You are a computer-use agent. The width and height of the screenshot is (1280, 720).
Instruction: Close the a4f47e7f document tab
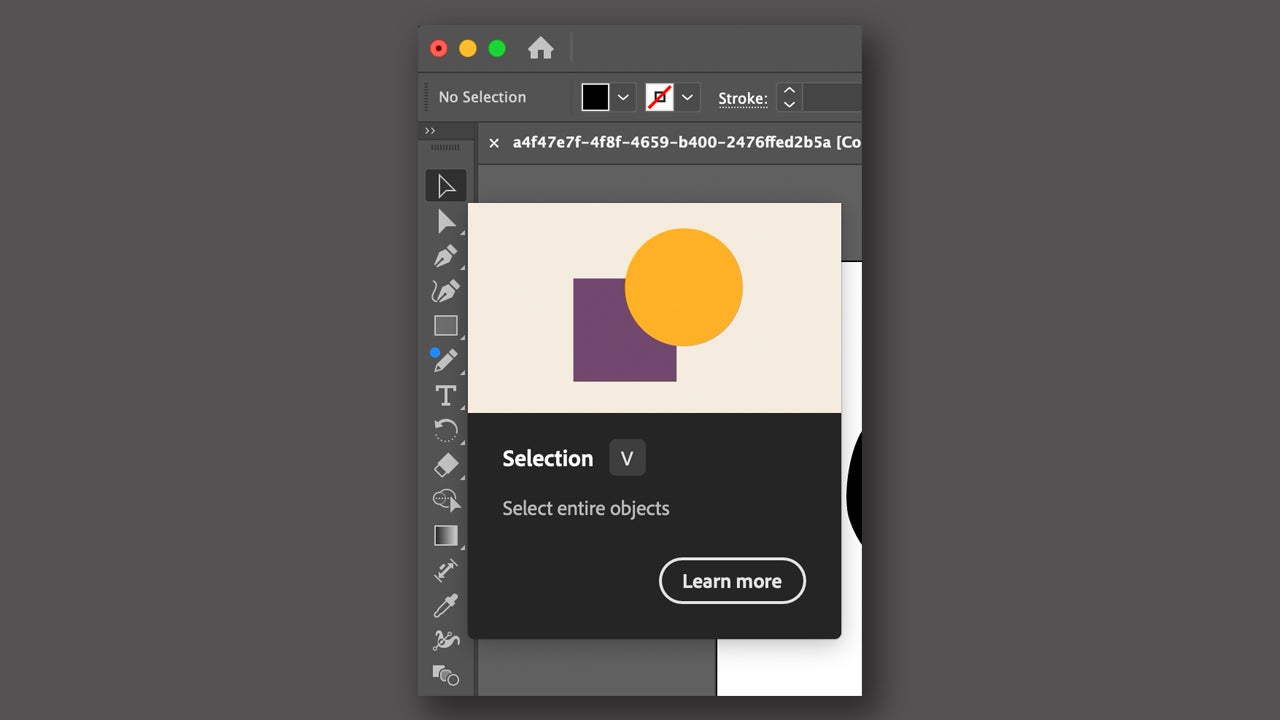pyautogui.click(x=494, y=143)
